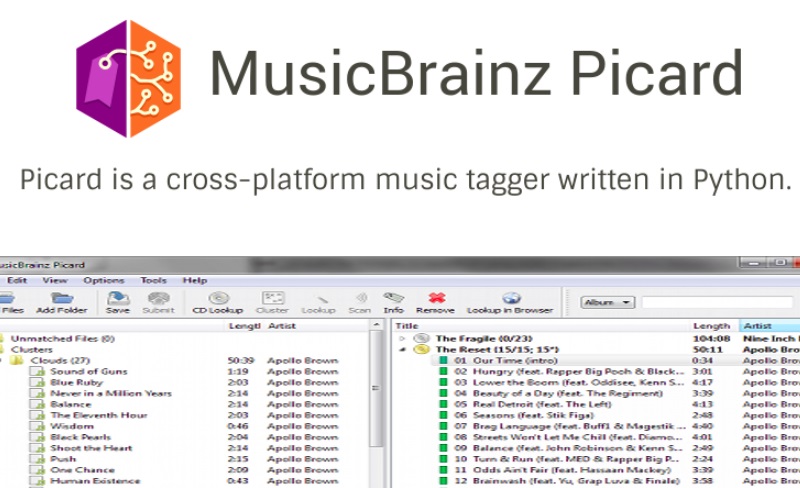The height and width of the screenshot is (488, 800).
Task: Click the MusicBrainz Picard hexagon logo
Action: tap(128, 79)
